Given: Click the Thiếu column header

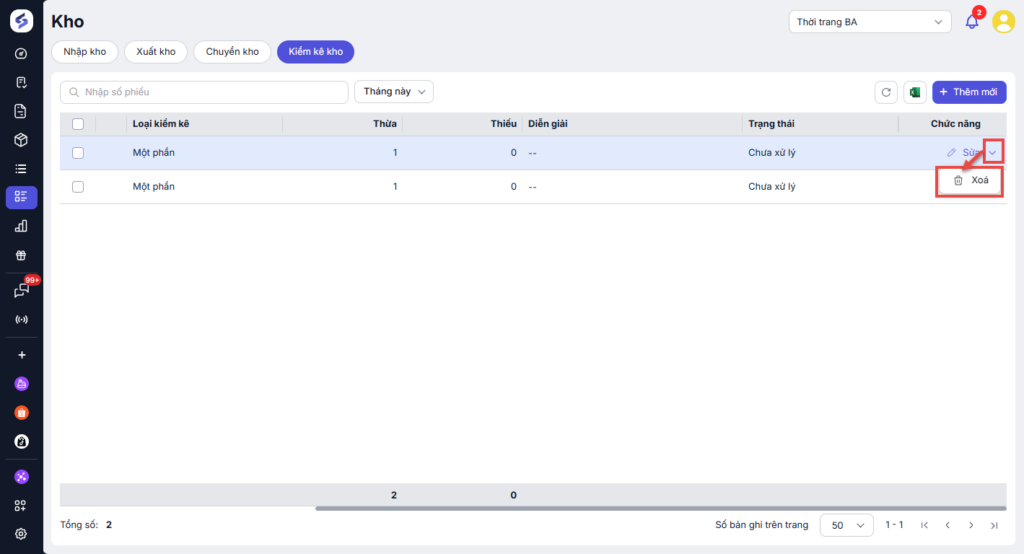Looking at the screenshot, I should click(504, 123).
